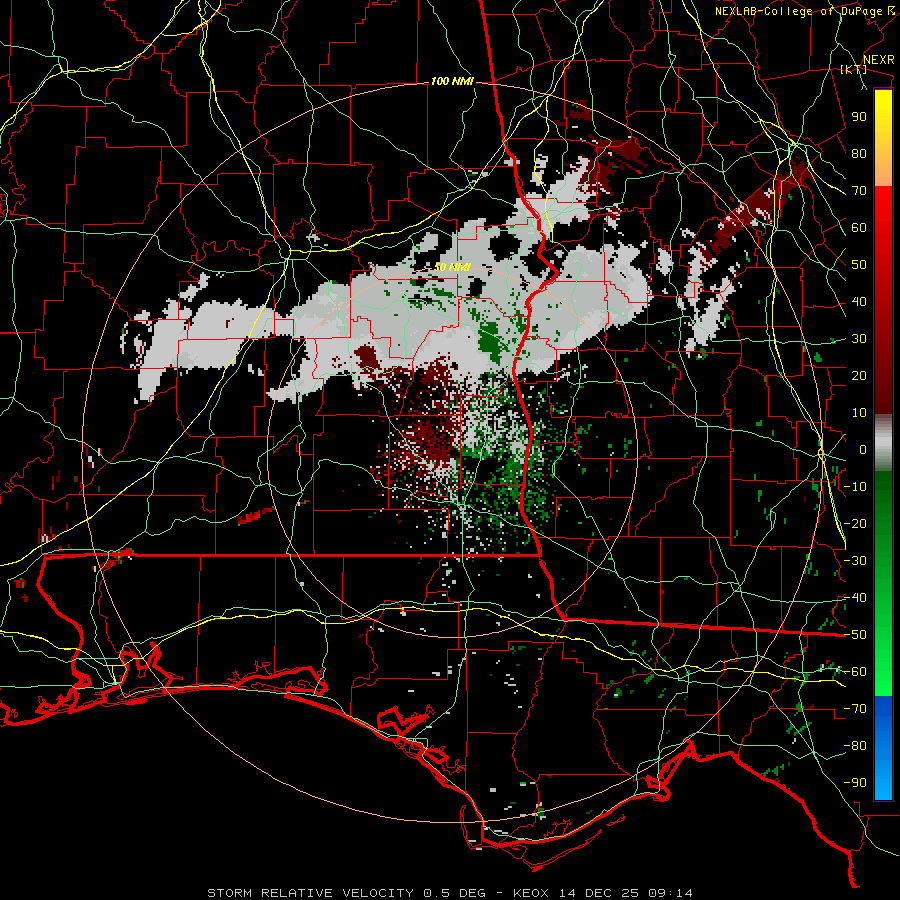The height and width of the screenshot is (900, 900).
Task: Click the 50 value on the velocity scale
Action: (x=859, y=265)
